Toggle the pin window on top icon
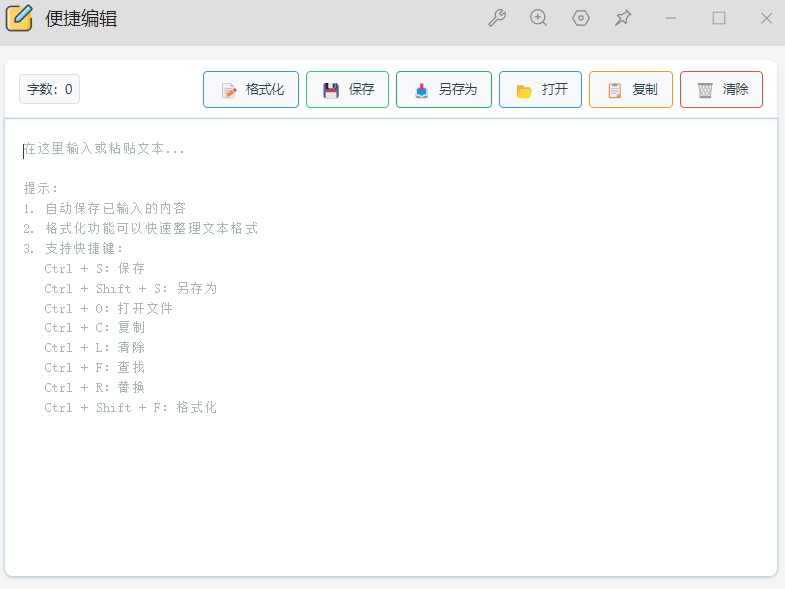Screen dimensions: 785x589 [x=623, y=18]
